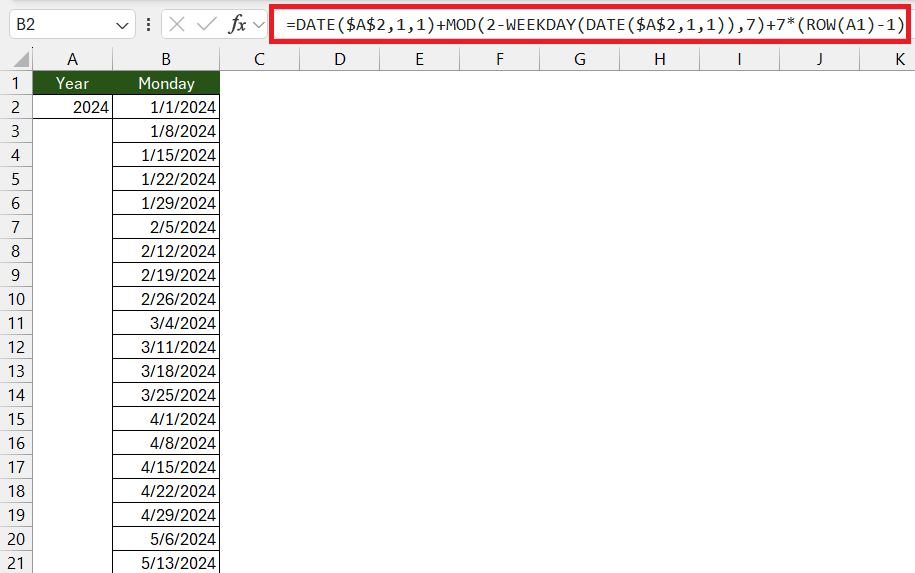Click cell with date 1/1/2024
Screen dimensions: 915x573
[x=166, y=107]
